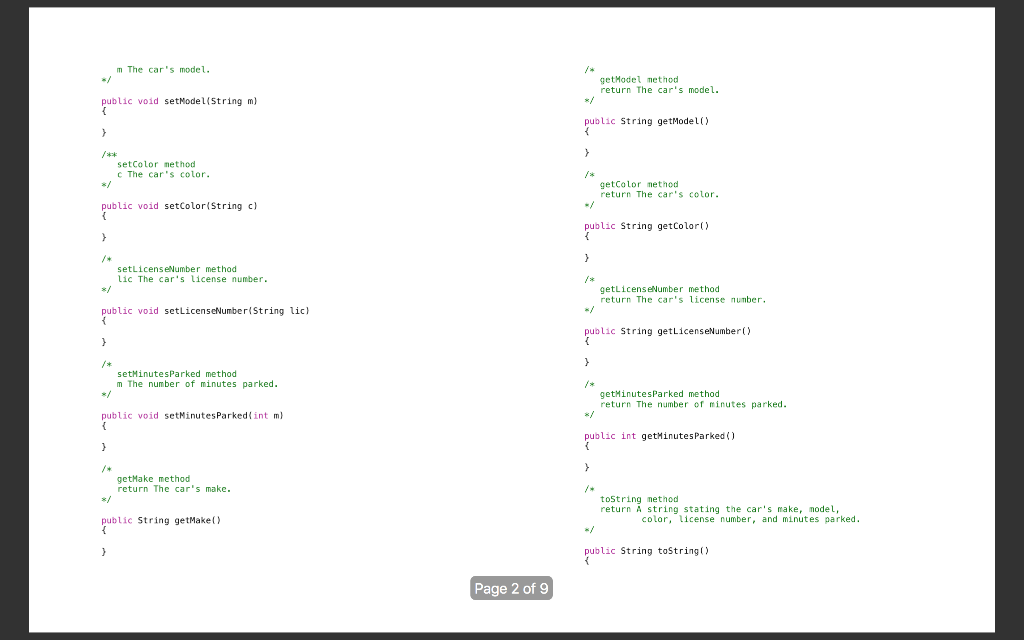1024x640 pixels.
Task: Click 'public String getLicenseNumber()' declaration
Action: coord(668,331)
